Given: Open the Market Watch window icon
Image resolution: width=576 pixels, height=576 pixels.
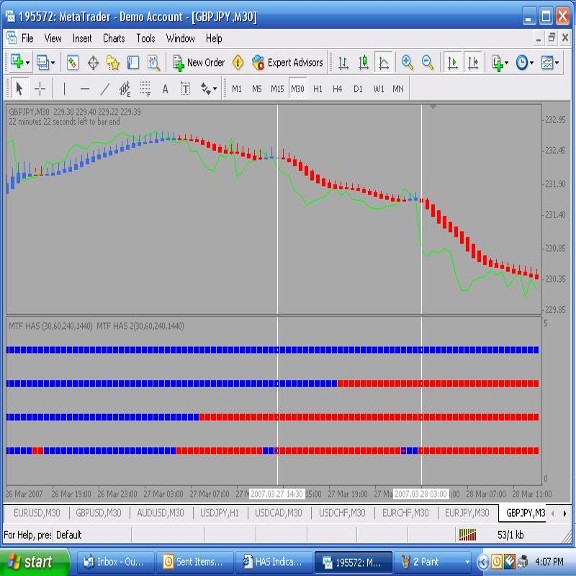Looking at the screenshot, I should point(73,63).
